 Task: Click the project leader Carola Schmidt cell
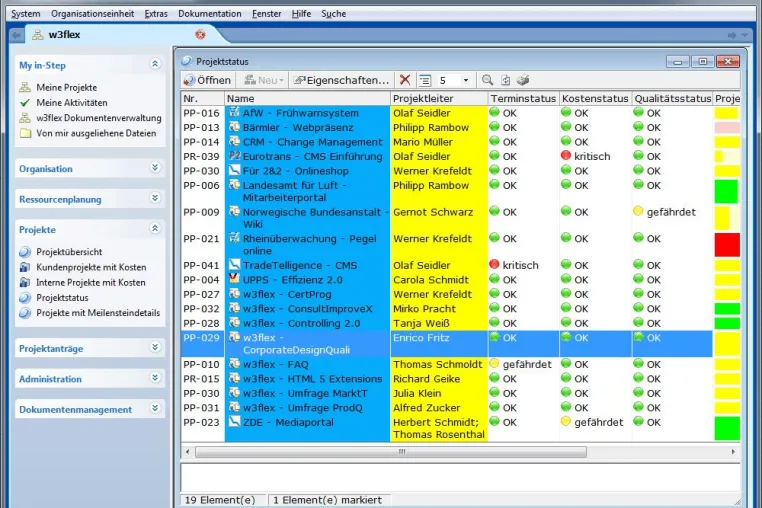click(439, 280)
